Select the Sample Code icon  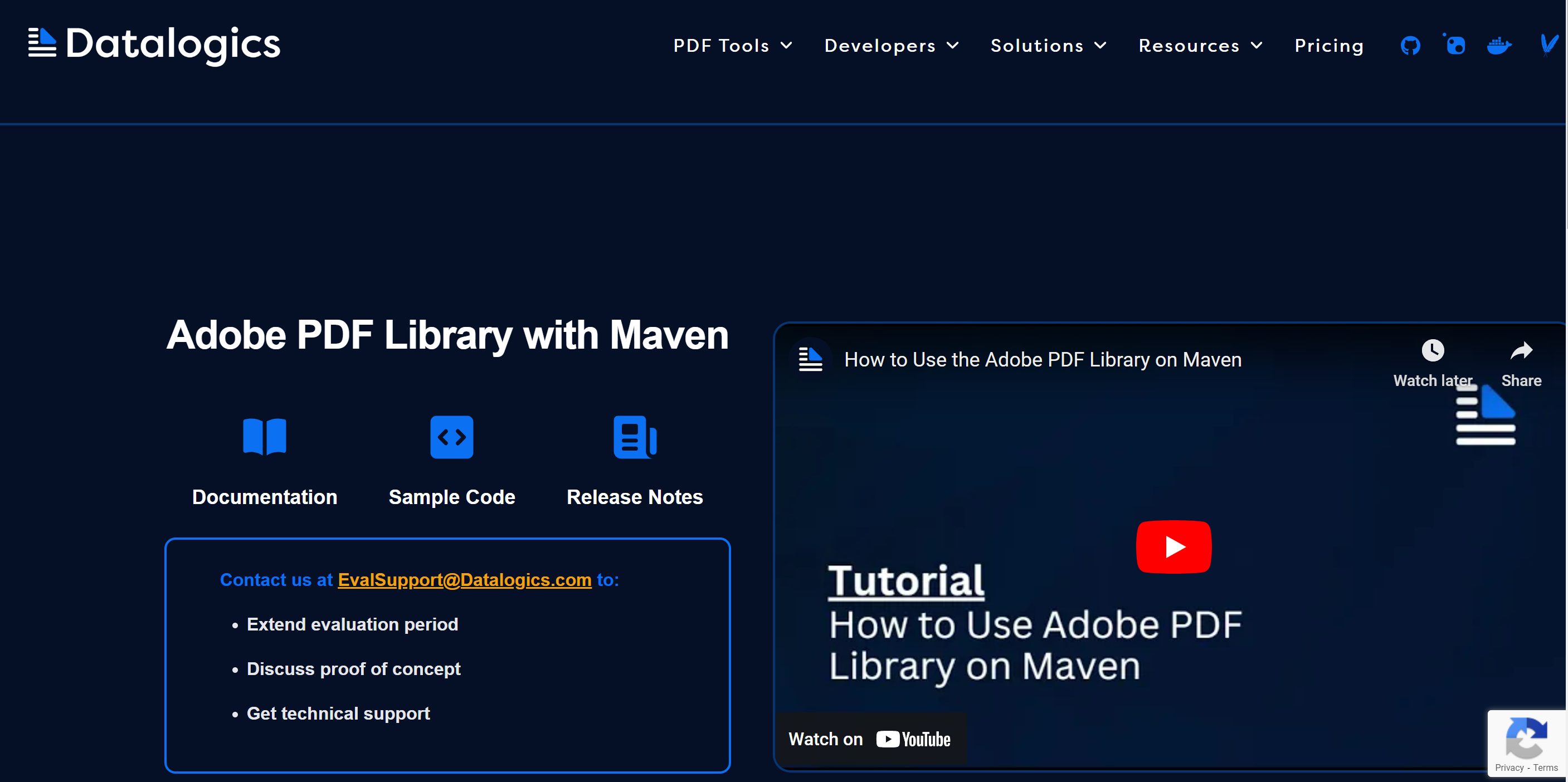tap(452, 436)
